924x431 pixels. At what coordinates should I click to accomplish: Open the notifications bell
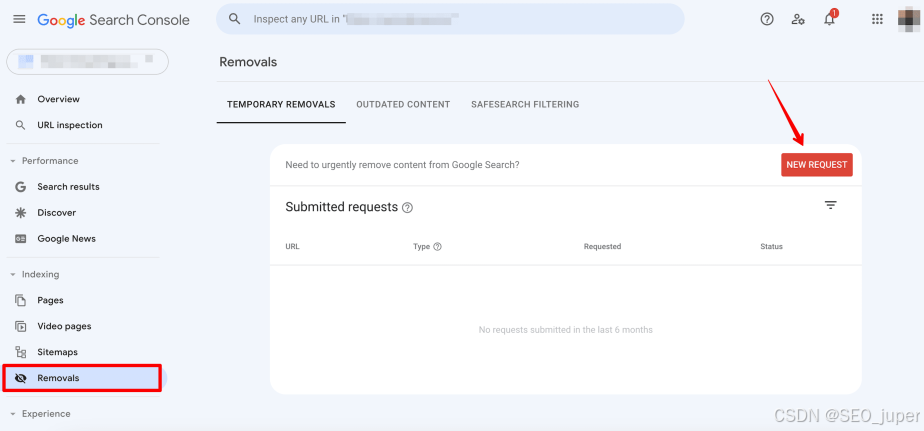(830, 19)
